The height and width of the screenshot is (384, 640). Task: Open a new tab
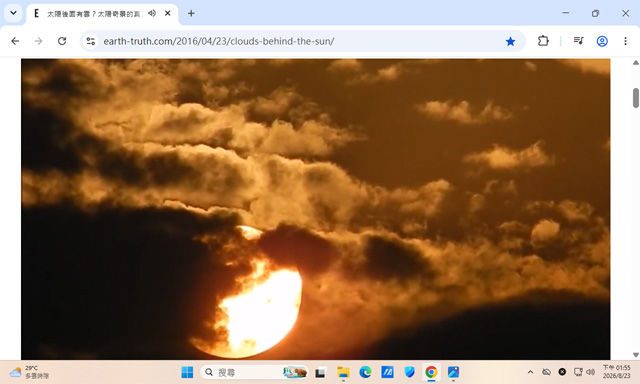[x=191, y=13]
